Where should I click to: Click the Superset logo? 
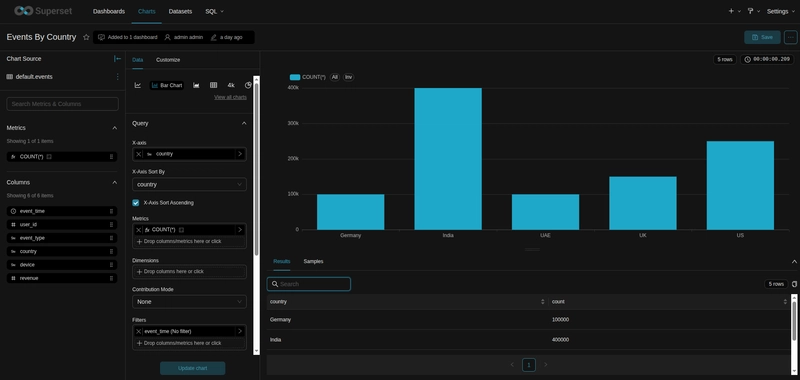(x=43, y=11)
